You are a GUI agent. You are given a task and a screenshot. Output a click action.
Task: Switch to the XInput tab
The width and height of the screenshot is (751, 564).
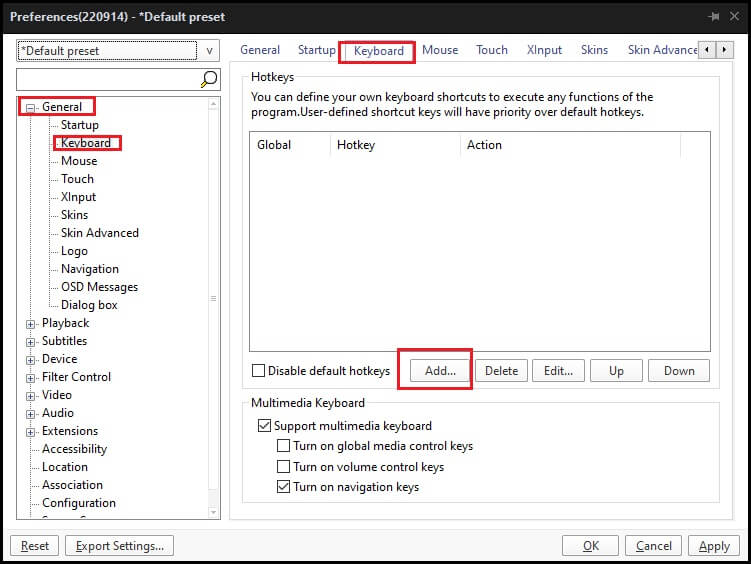[544, 50]
